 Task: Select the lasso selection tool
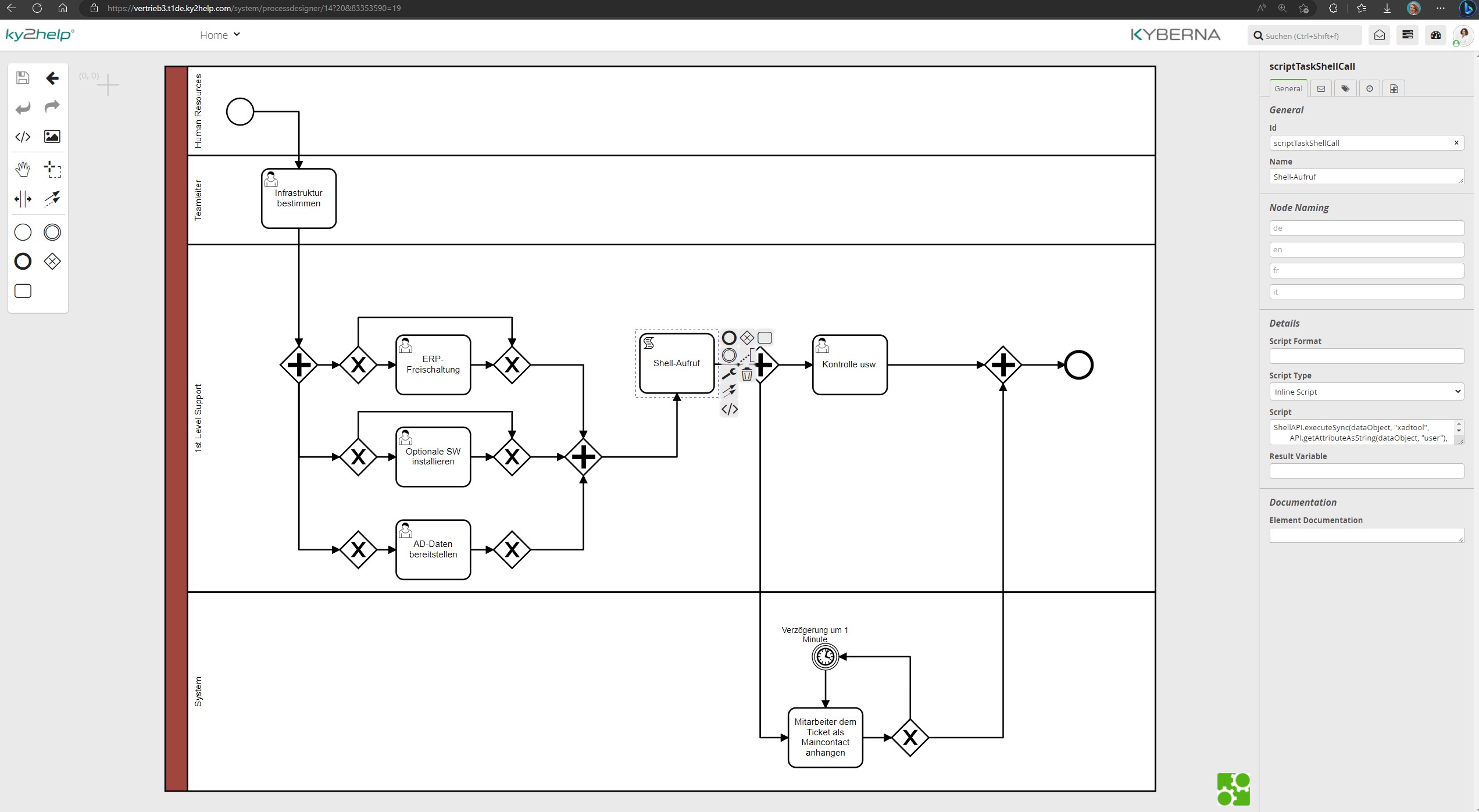click(x=52, y=169)
